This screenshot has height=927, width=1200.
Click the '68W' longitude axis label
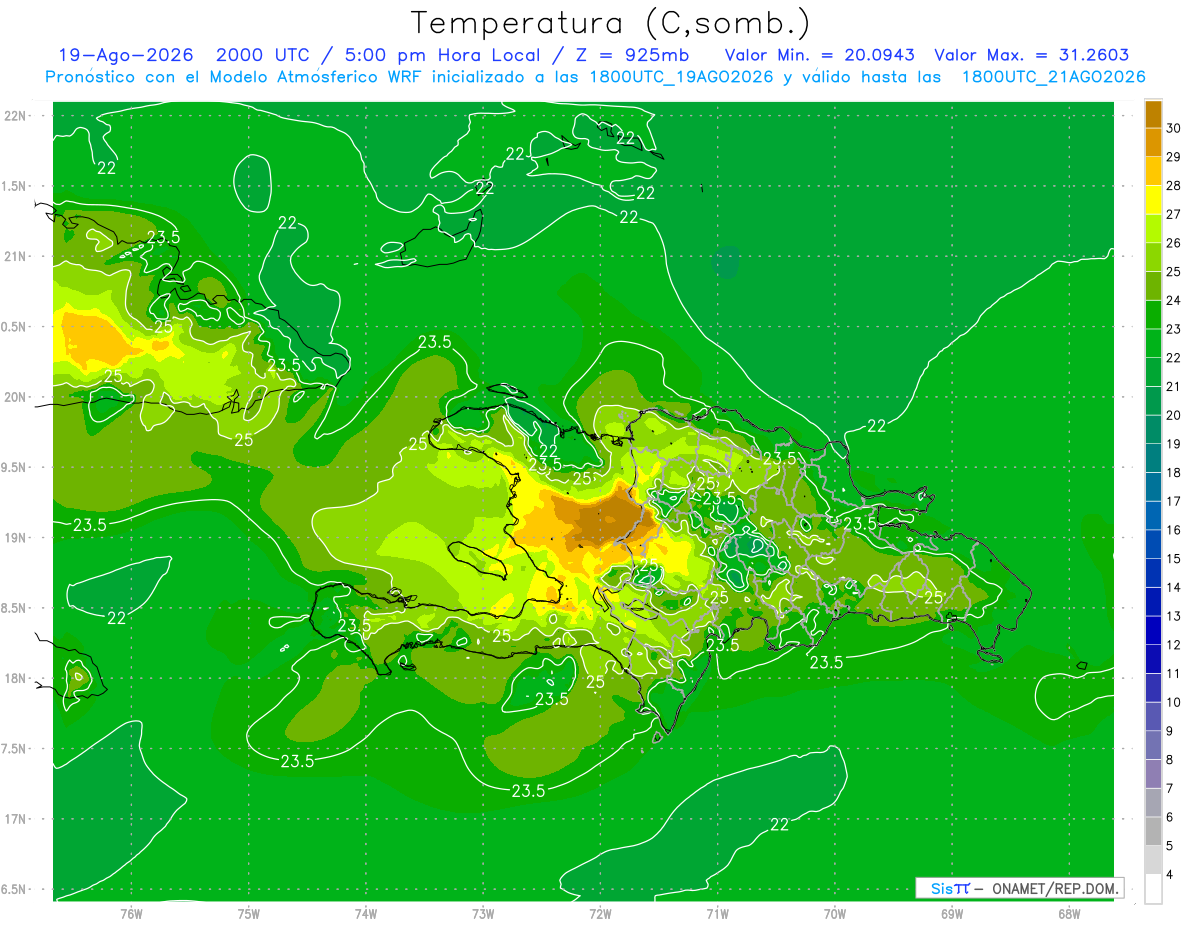pyautogui.click(x=1068, y=913)
